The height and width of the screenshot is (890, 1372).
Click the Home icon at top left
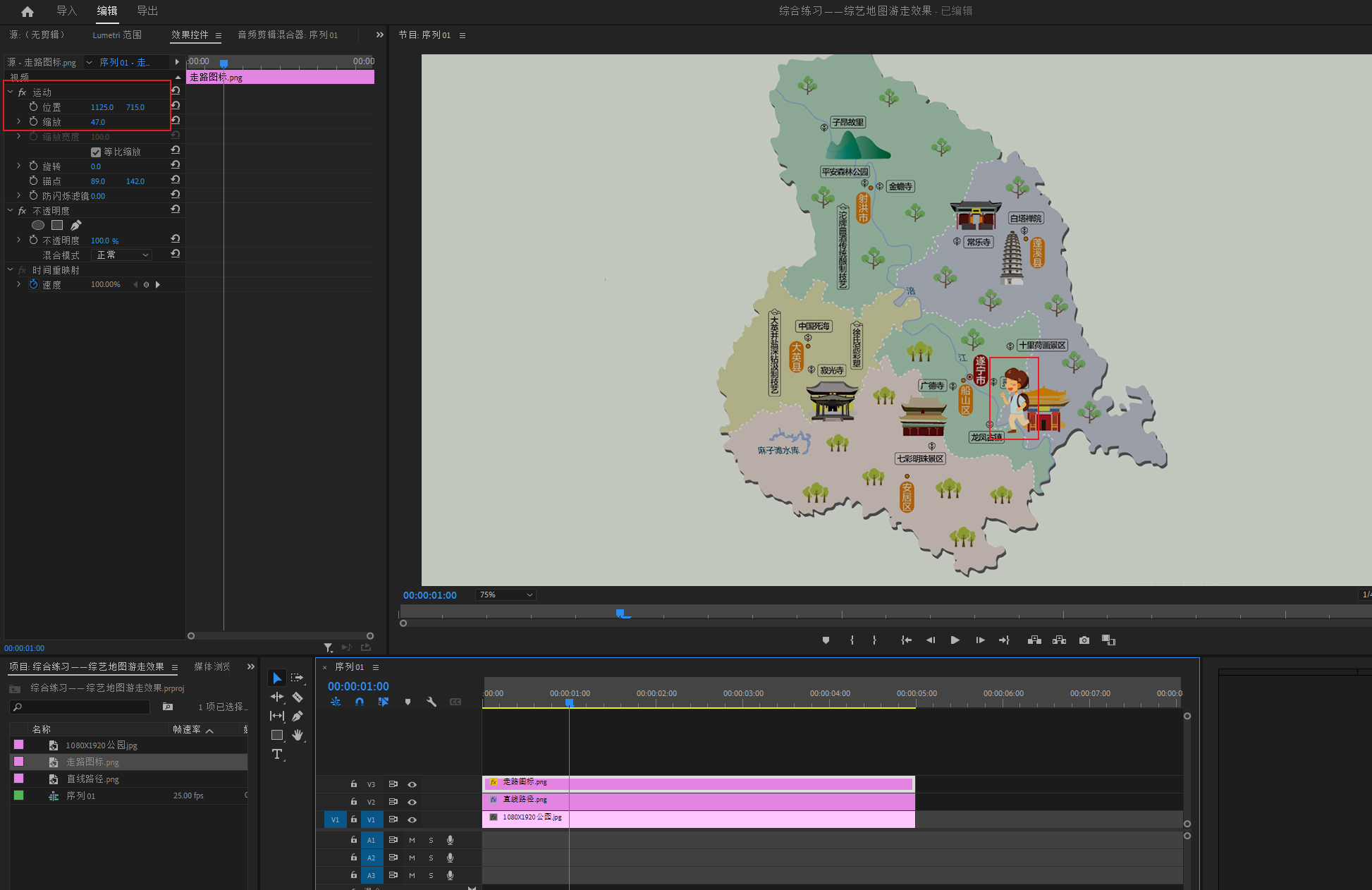(27, 11)
